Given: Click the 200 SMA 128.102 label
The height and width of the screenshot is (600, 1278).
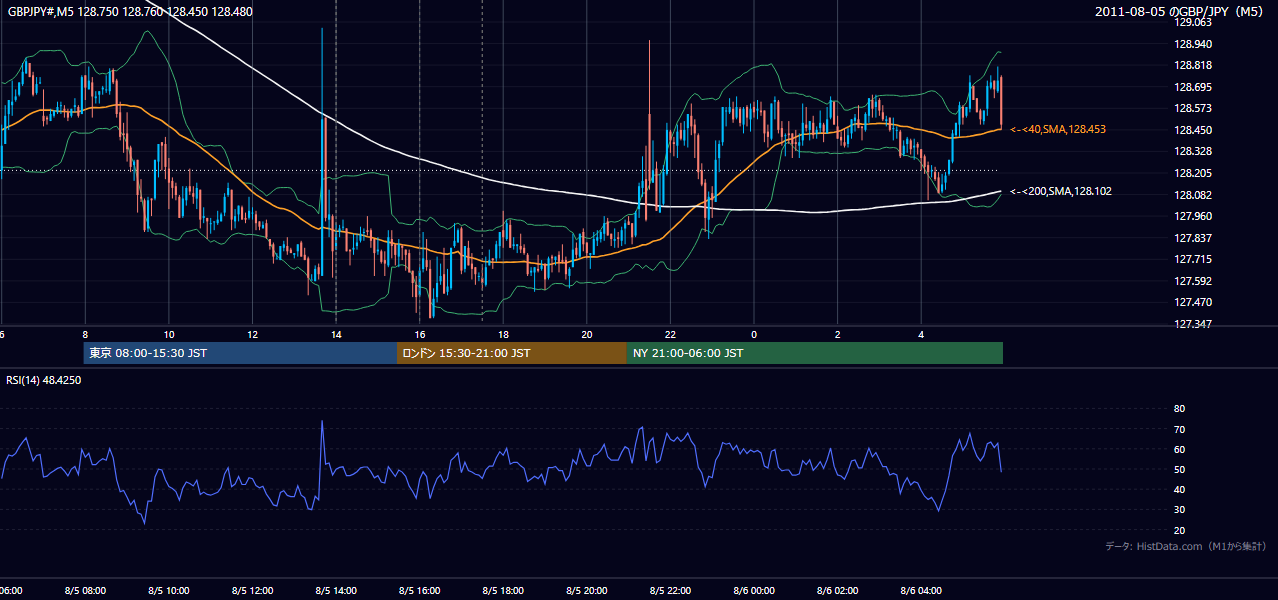Looking at the screenshot, I should [1061, 191].
